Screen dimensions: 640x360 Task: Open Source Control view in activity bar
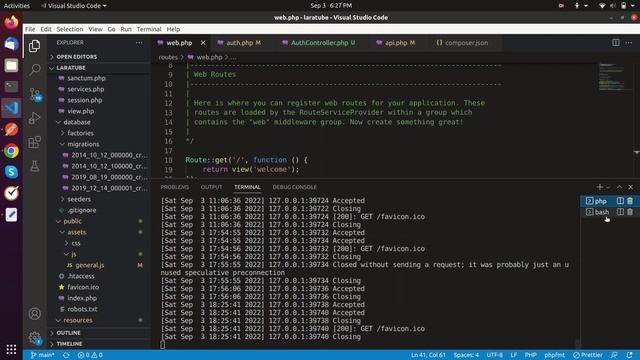point(35,95)
